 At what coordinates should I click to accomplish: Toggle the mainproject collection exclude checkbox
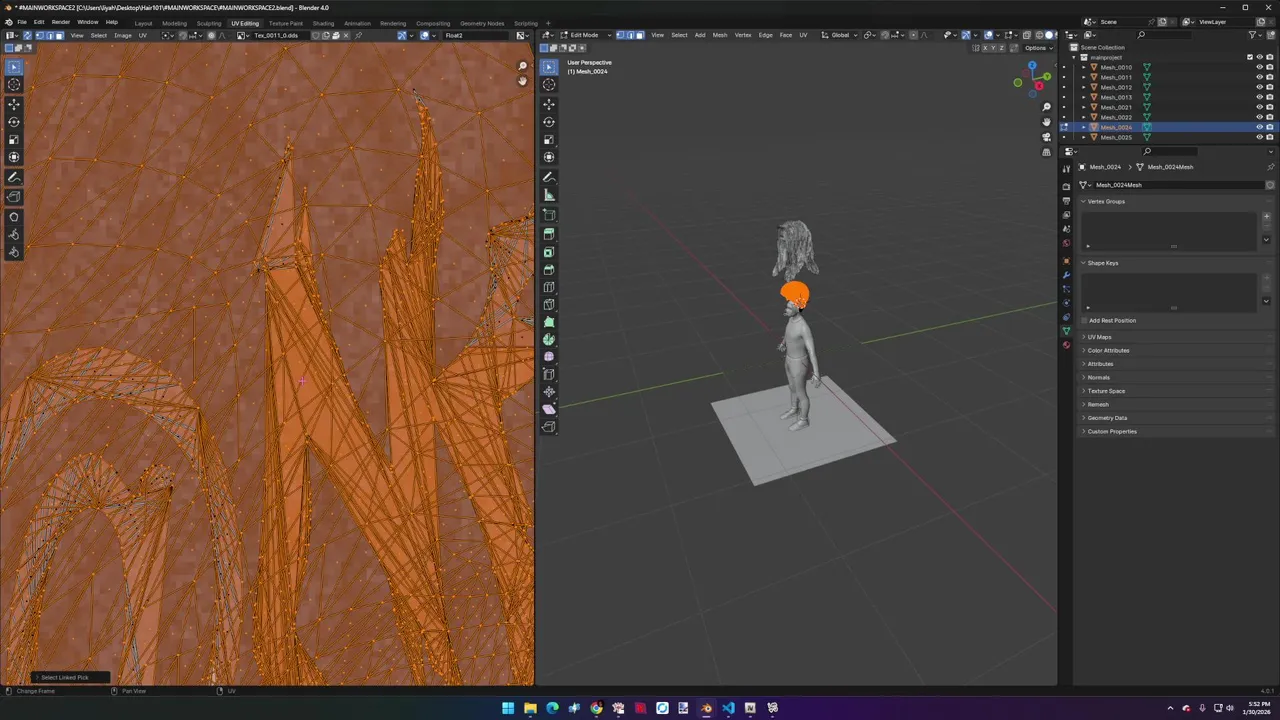pyautogui.click(x=1249, y=57)
